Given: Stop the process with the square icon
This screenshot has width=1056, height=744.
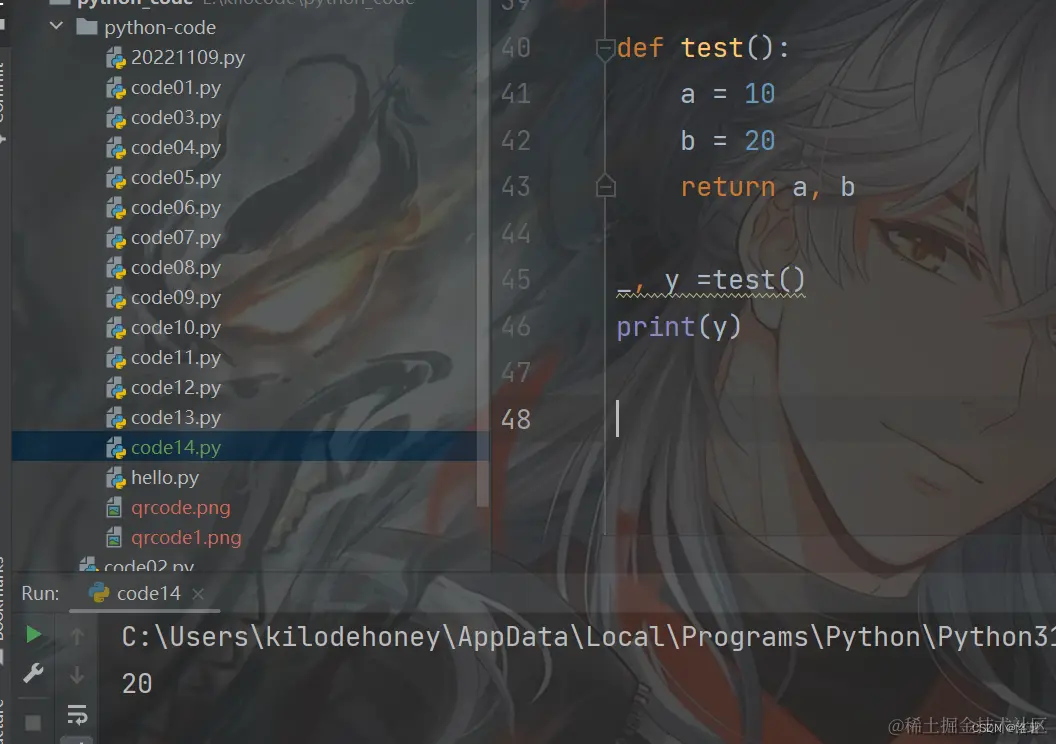Looking at the screenshot, I should click(x=33, y=722).
